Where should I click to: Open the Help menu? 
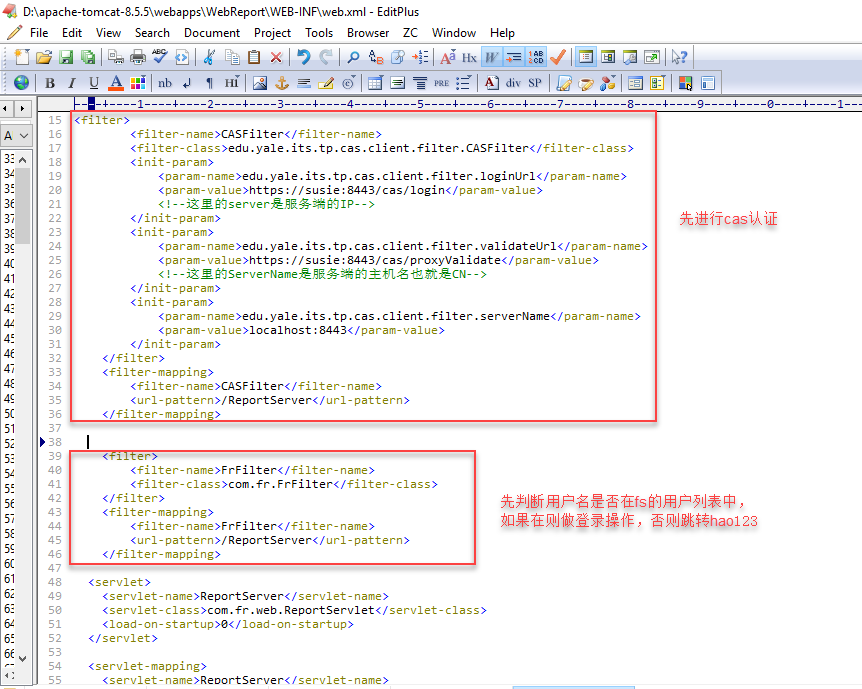click(502, 33)
